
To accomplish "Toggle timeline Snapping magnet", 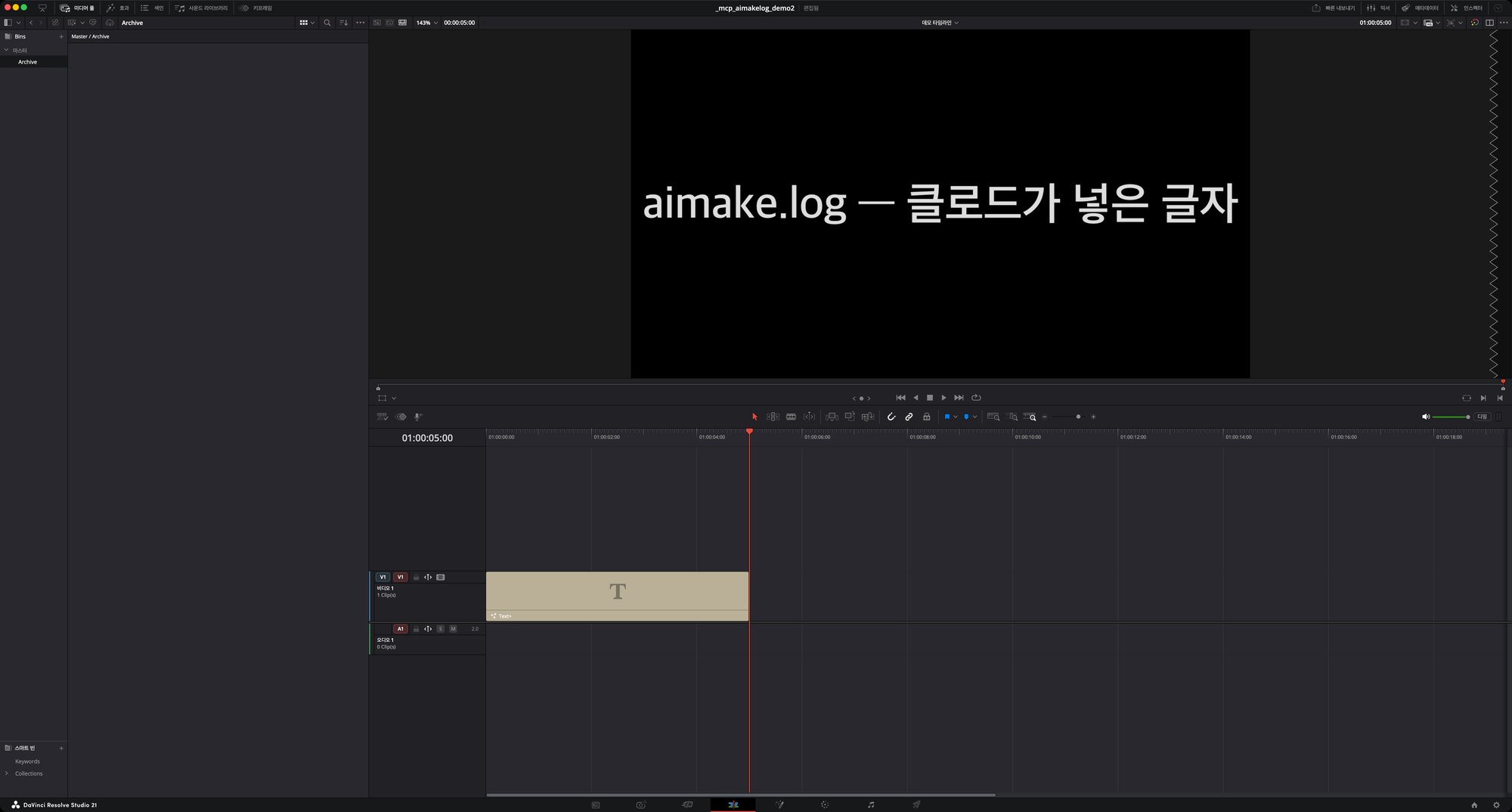I will pos(891,417).
